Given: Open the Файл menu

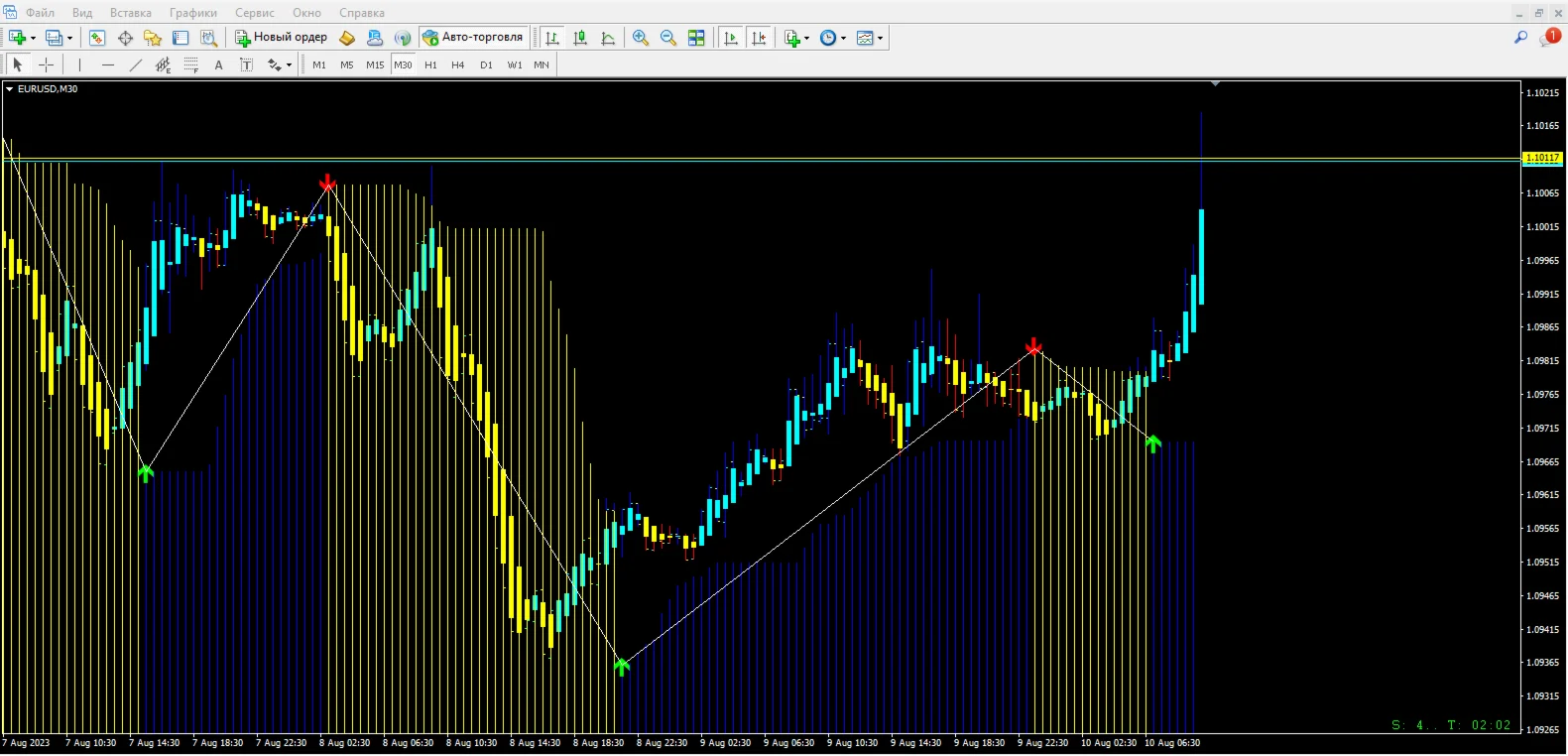Looking at the screenshot, I should click(40, 13).
